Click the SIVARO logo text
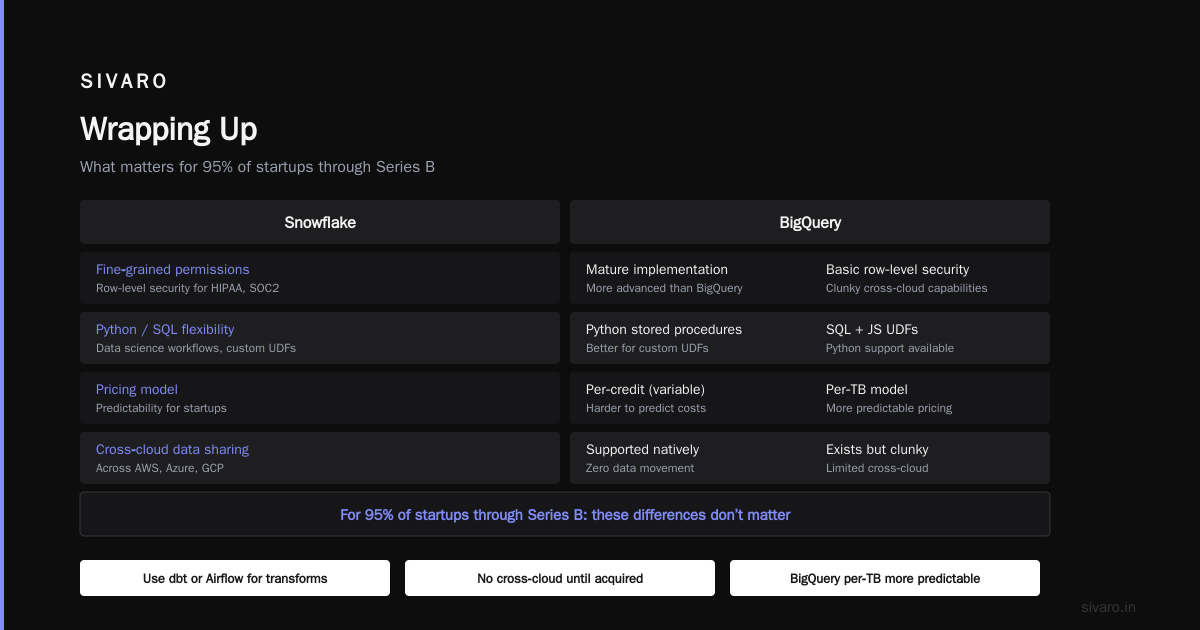 [x=124, y=82]
